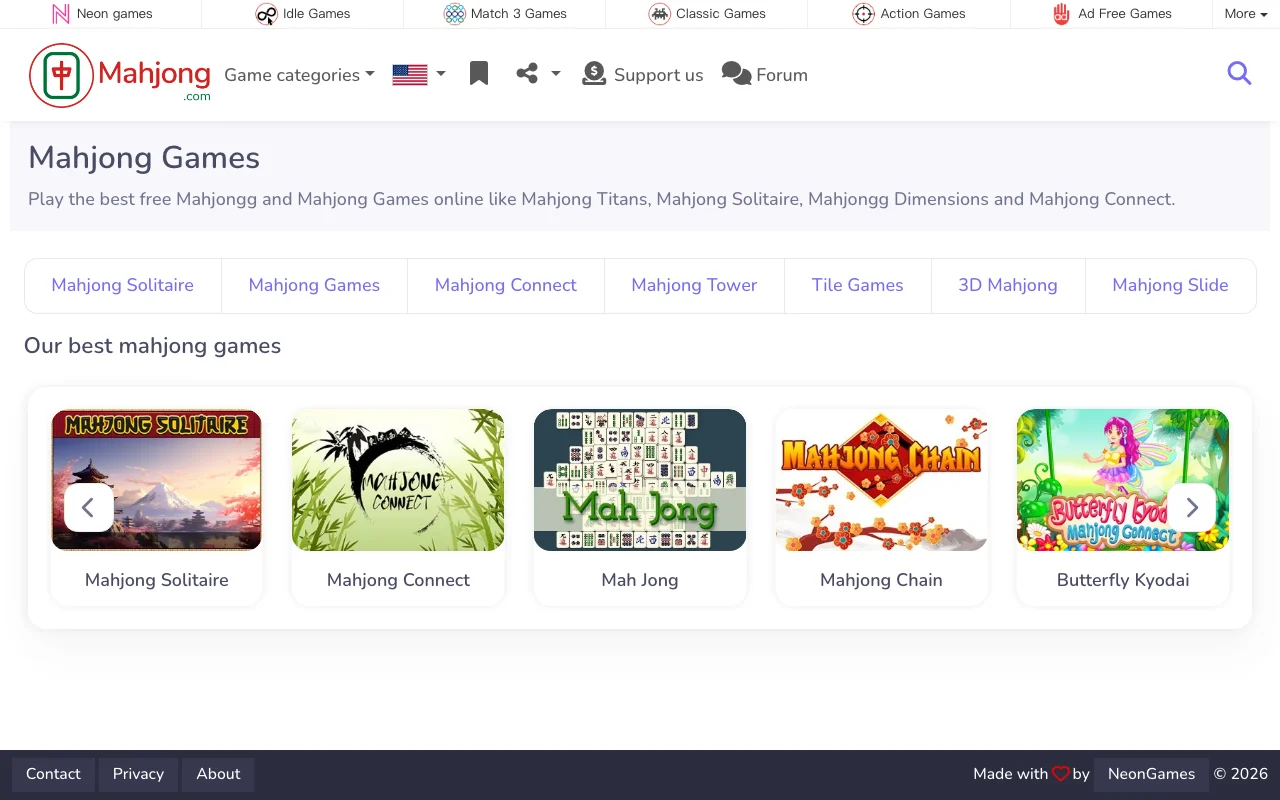Show next games in carousel
The image size is (1280, 800).
1192,508
